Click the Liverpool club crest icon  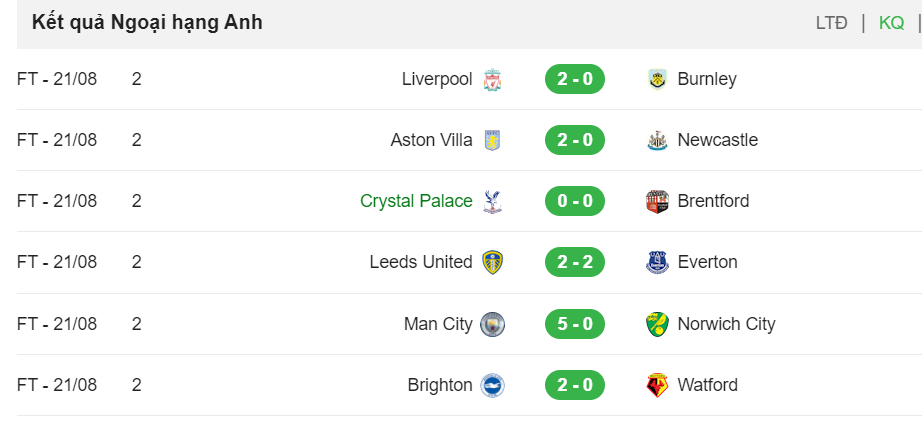pos(492,79)
